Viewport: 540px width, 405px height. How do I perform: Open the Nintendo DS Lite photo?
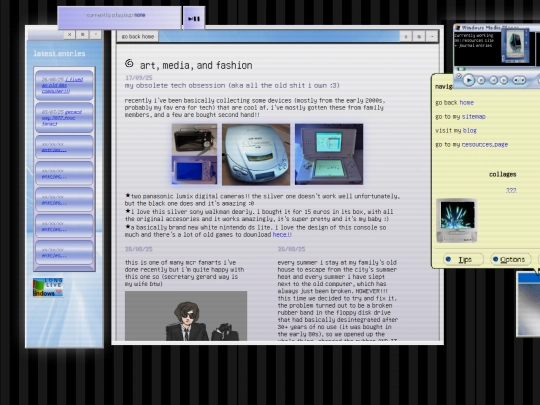pyautogui.click(x=329, y=154)
